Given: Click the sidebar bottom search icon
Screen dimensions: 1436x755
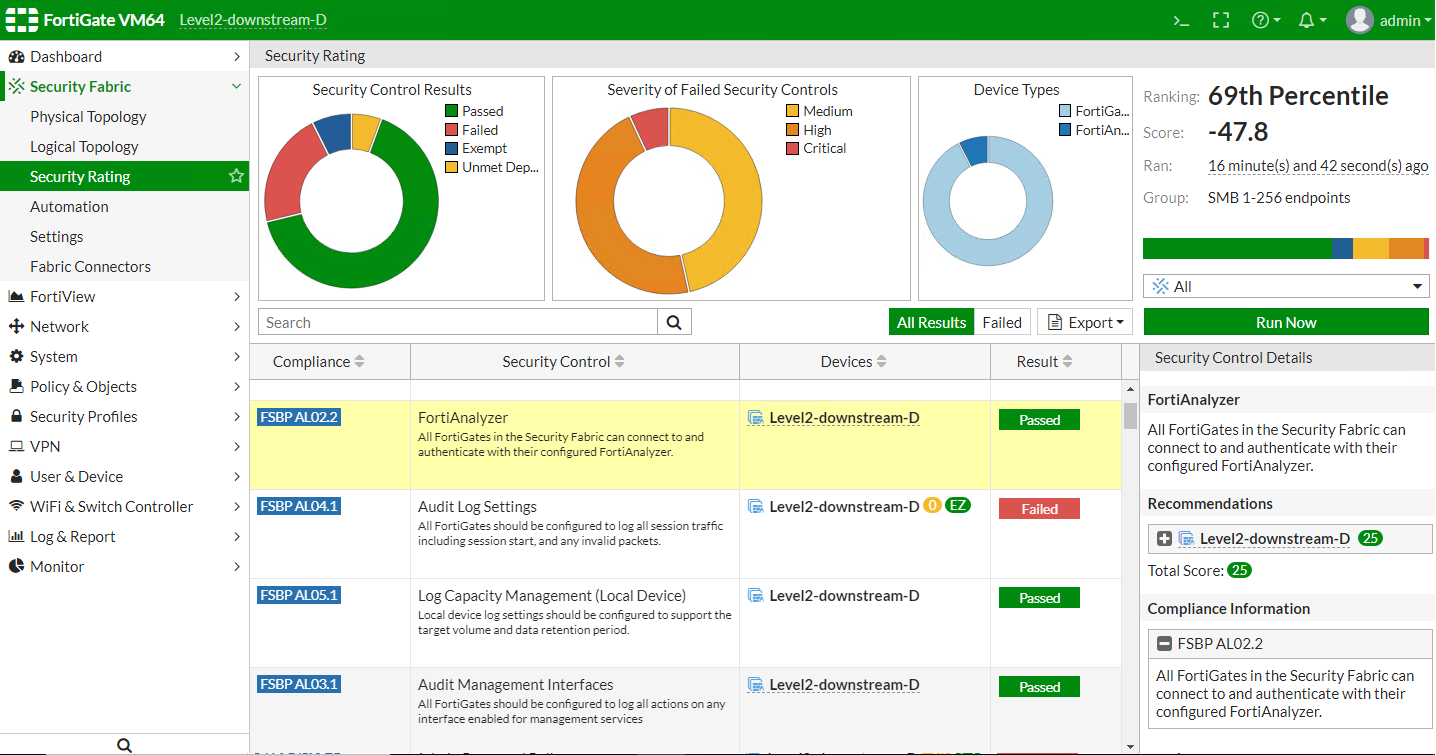Looking at the screenshot, I should click(124, 745).
